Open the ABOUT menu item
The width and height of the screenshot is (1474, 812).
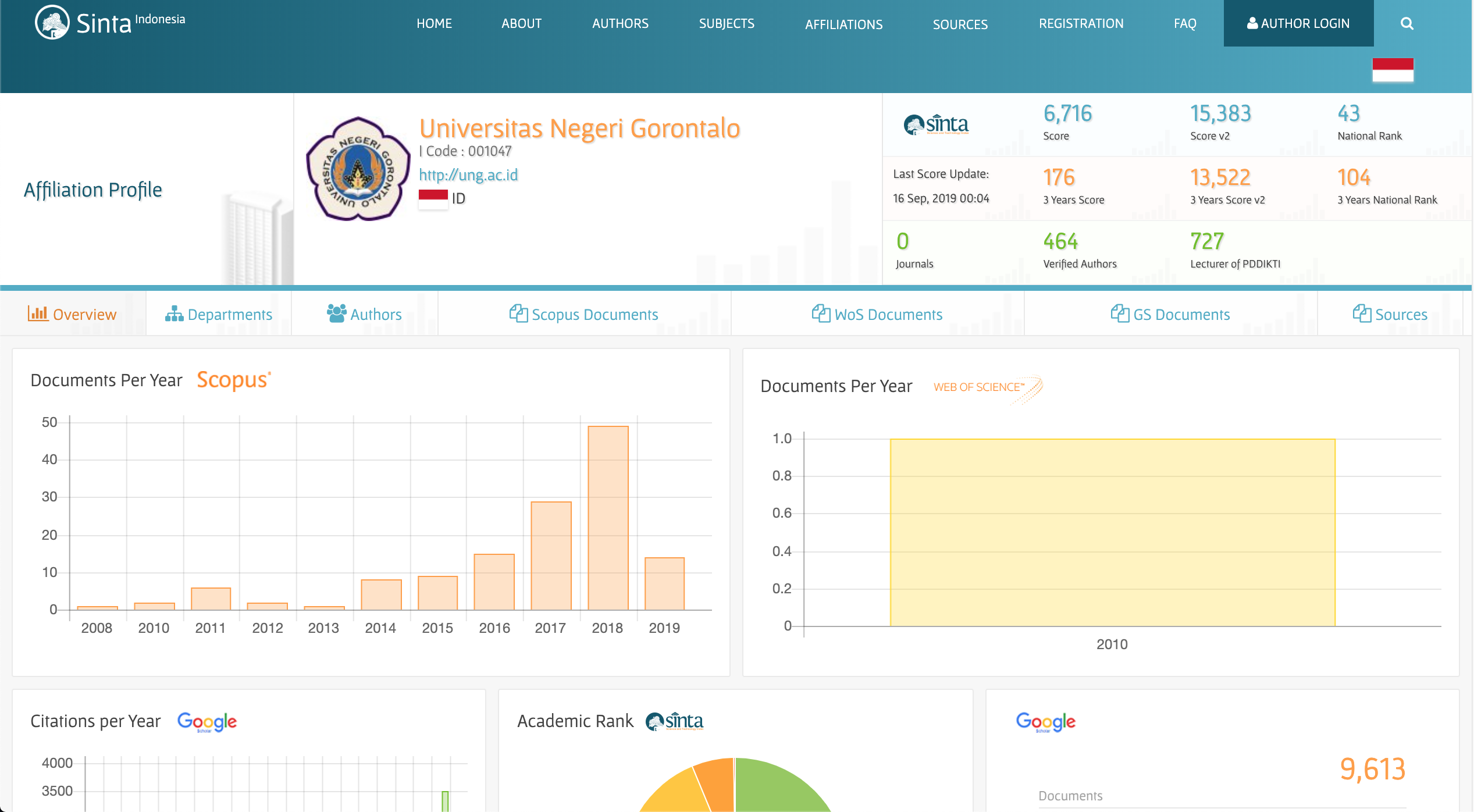coord(521,23)
